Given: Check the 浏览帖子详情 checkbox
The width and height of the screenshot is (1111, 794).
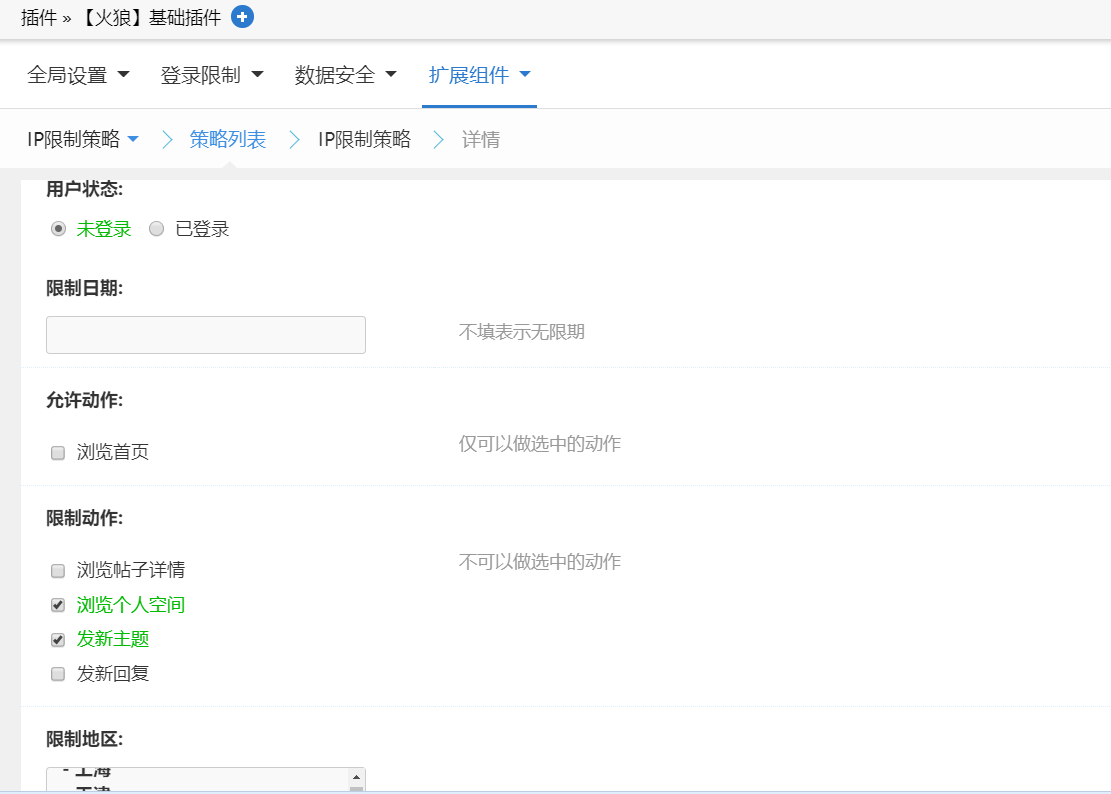Looking at the screenshot, I should 58,571.
